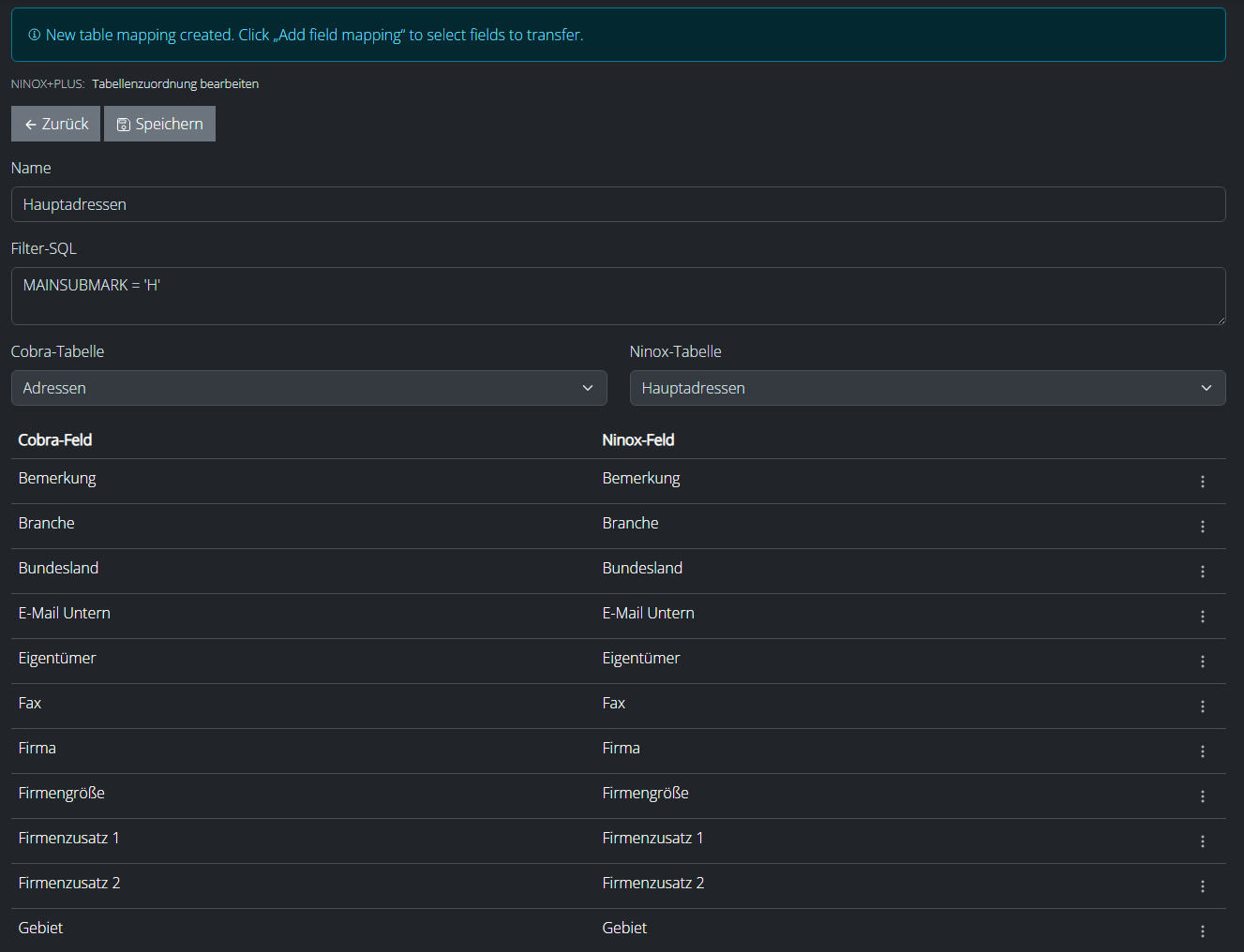Click the Ninox-Feld column header
The height and width of the screenshot is (952, 1244).
point(638,439)
